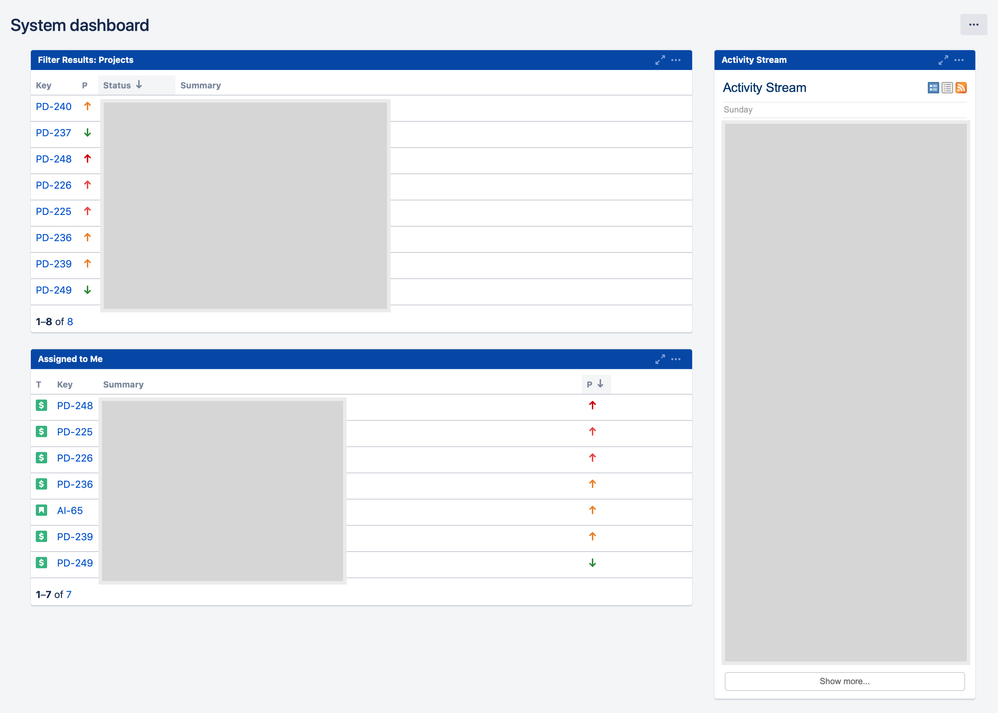The width and height of the screenshot is (998, 713).
Task: Switch Activity Stream to list view
Action: [x=946, y=88]
